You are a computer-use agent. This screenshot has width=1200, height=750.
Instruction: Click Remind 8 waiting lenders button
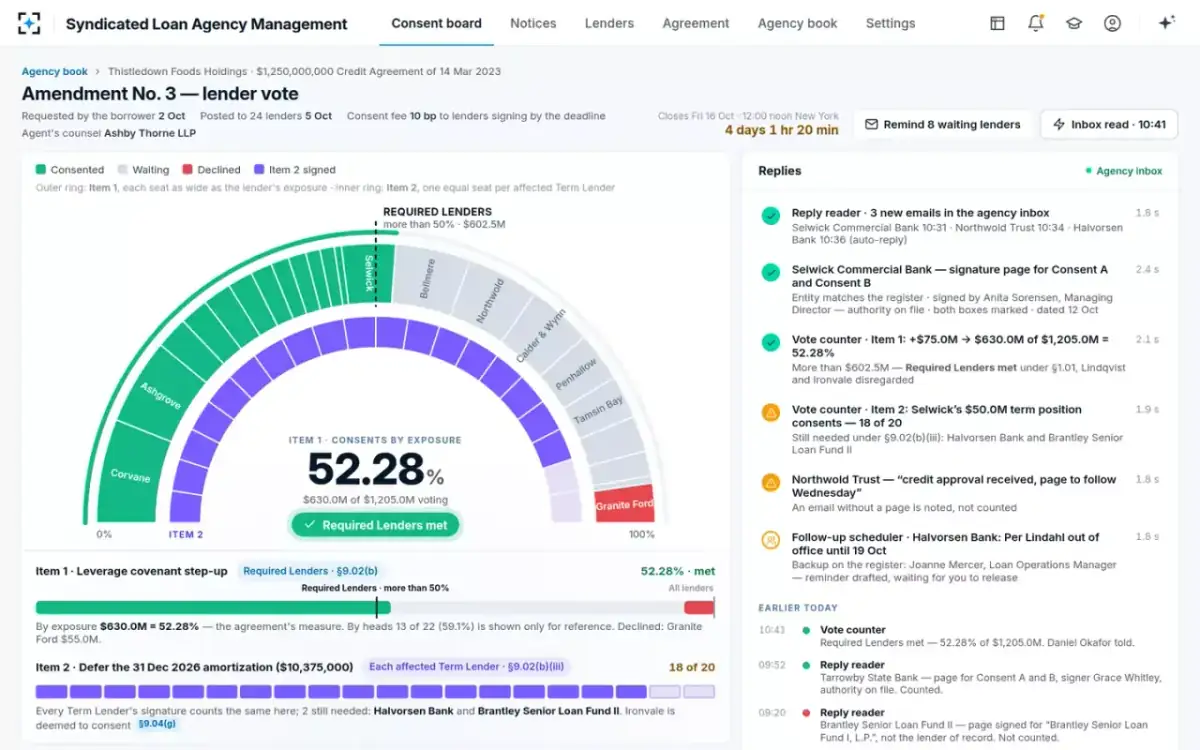[x=941, y=124]
